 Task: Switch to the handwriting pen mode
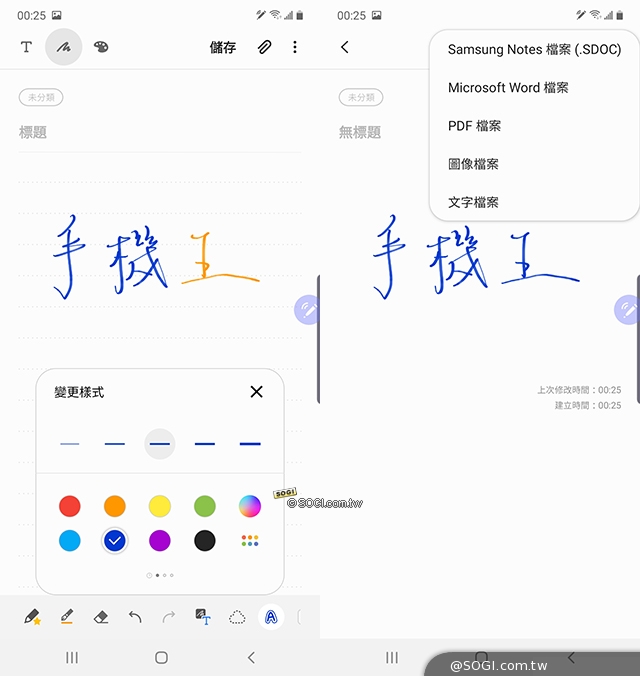(64, 47)
